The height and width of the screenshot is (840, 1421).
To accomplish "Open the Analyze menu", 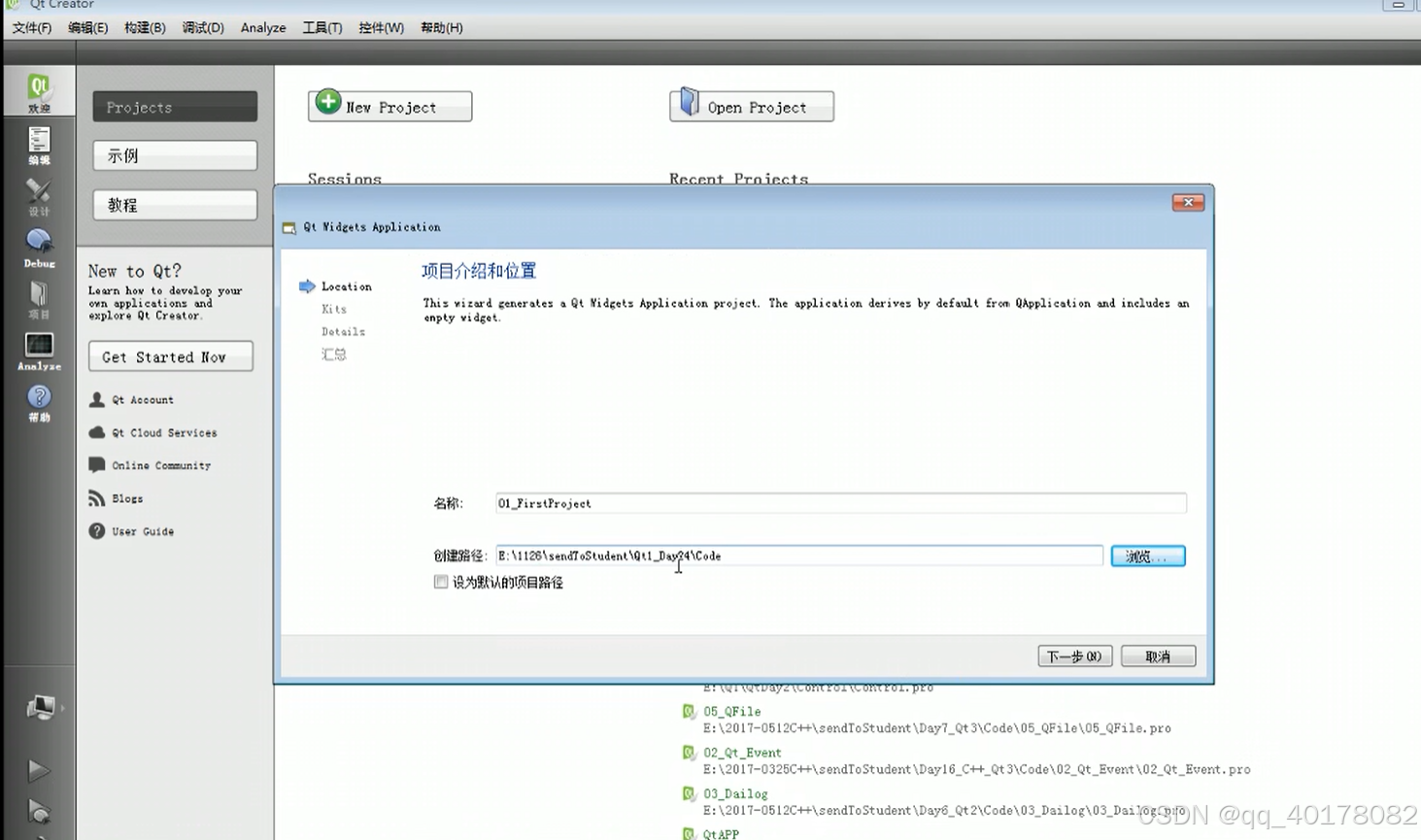I will coord(263,28).
